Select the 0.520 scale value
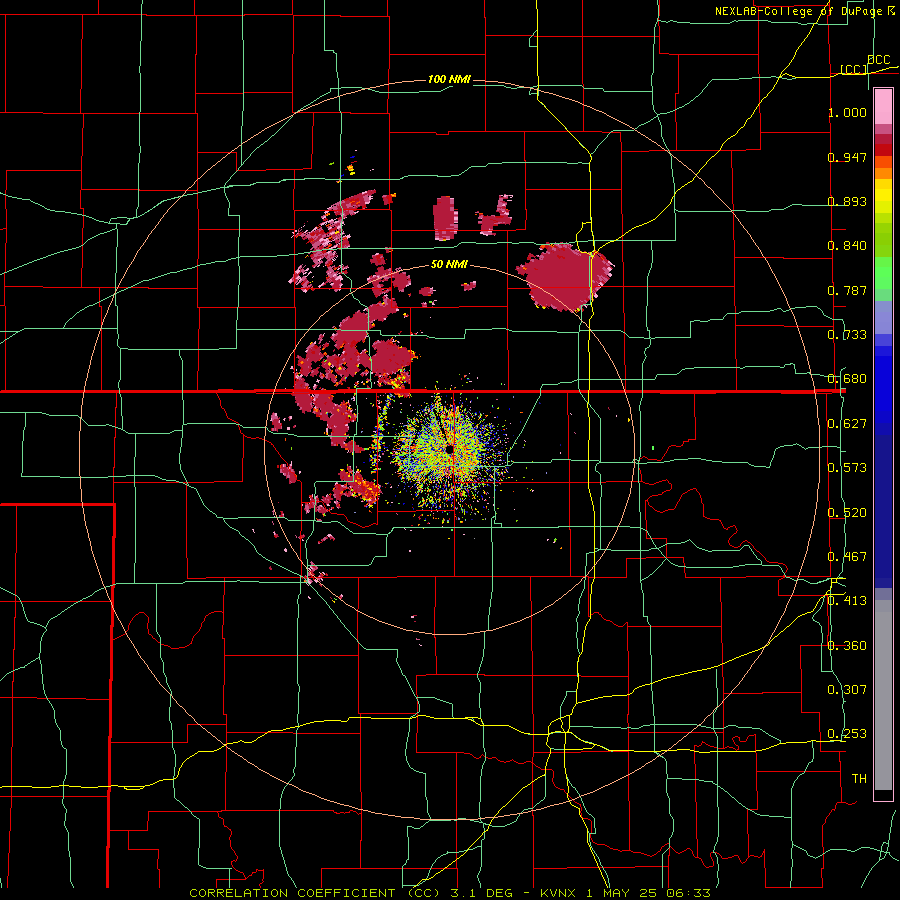Screen dimensions: 900x900 (x=847, y=513)
